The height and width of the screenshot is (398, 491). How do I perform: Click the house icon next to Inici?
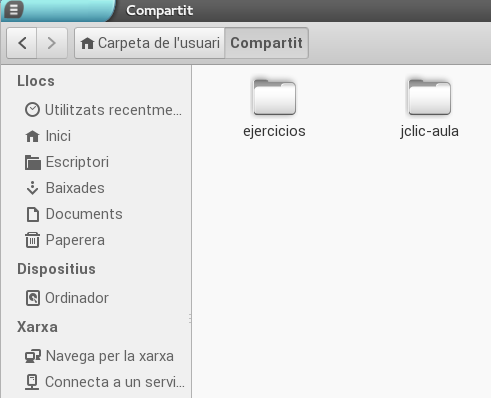click(x=32, y=136)
